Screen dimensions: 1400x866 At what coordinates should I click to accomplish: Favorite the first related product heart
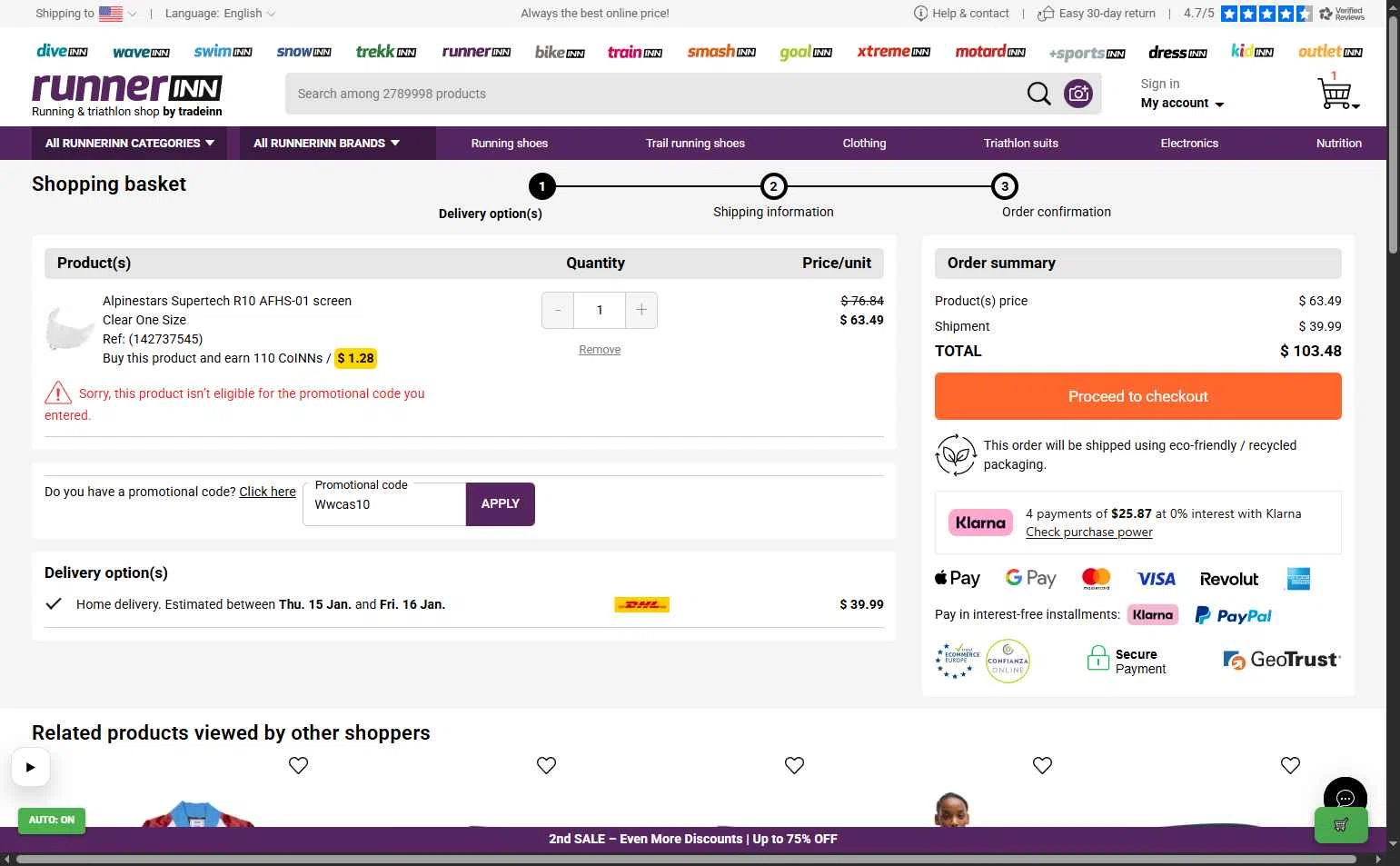click(x=298, y=765)
